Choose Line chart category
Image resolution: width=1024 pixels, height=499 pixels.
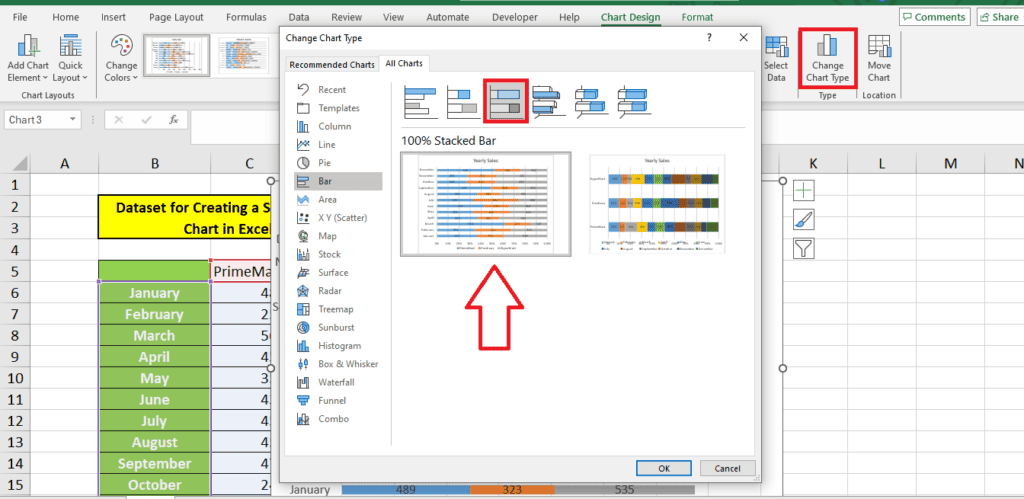pyautogui.click(x=338, y=144)
